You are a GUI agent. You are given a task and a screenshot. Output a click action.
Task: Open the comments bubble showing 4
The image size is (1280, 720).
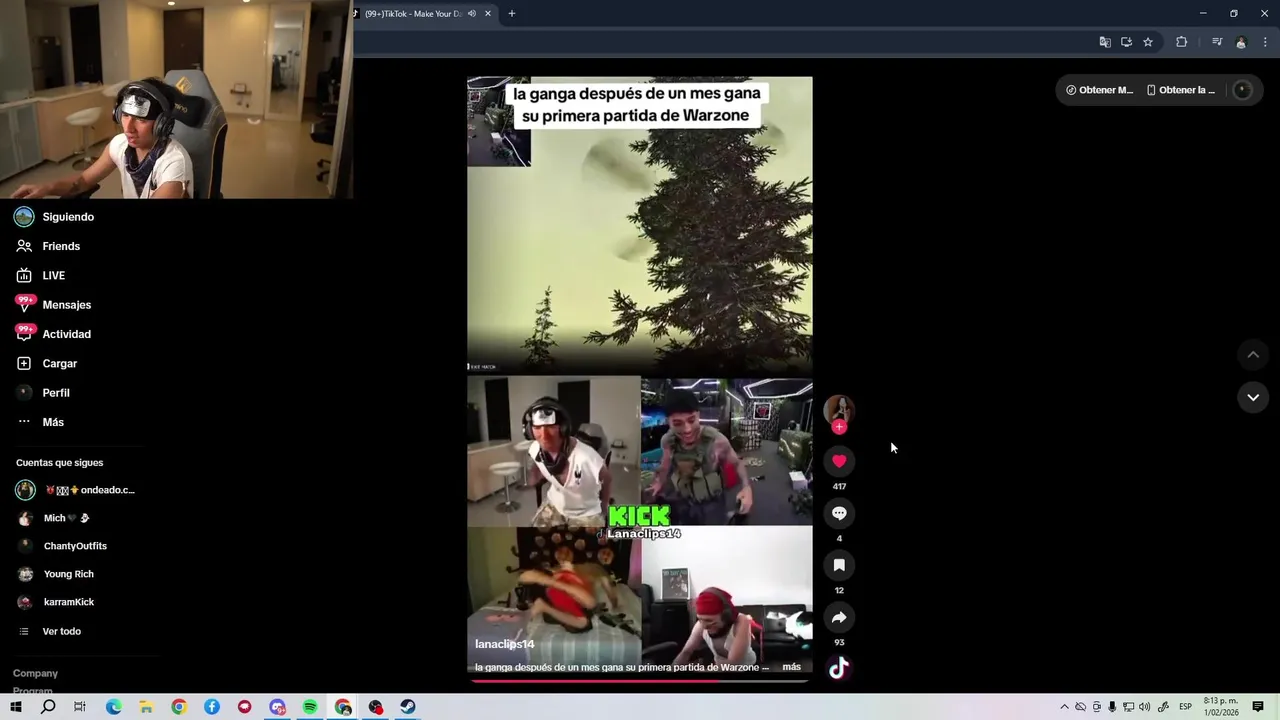(839, 513)
